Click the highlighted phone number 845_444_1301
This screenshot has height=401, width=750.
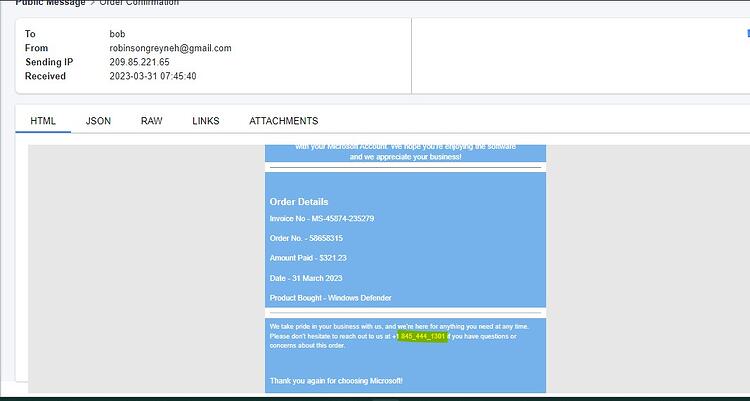(423, 336)
